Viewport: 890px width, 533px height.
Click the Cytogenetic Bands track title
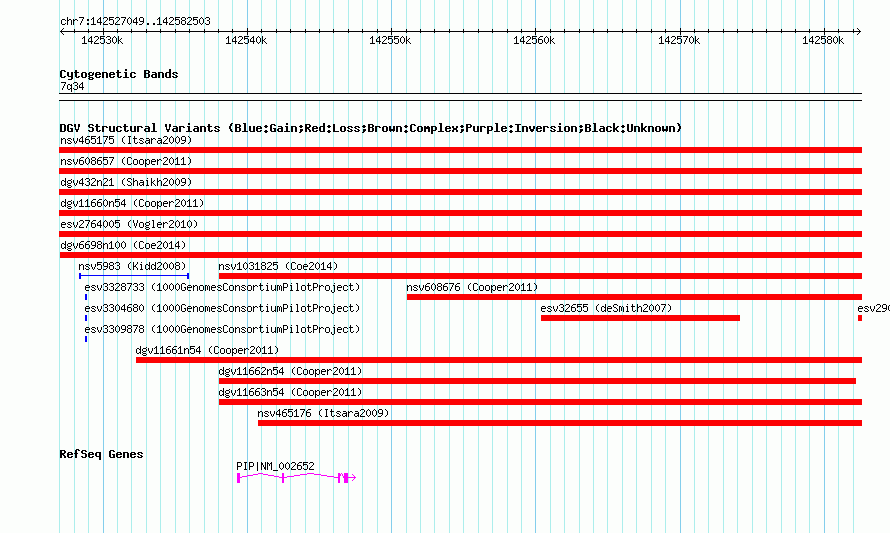click(119, 74)
